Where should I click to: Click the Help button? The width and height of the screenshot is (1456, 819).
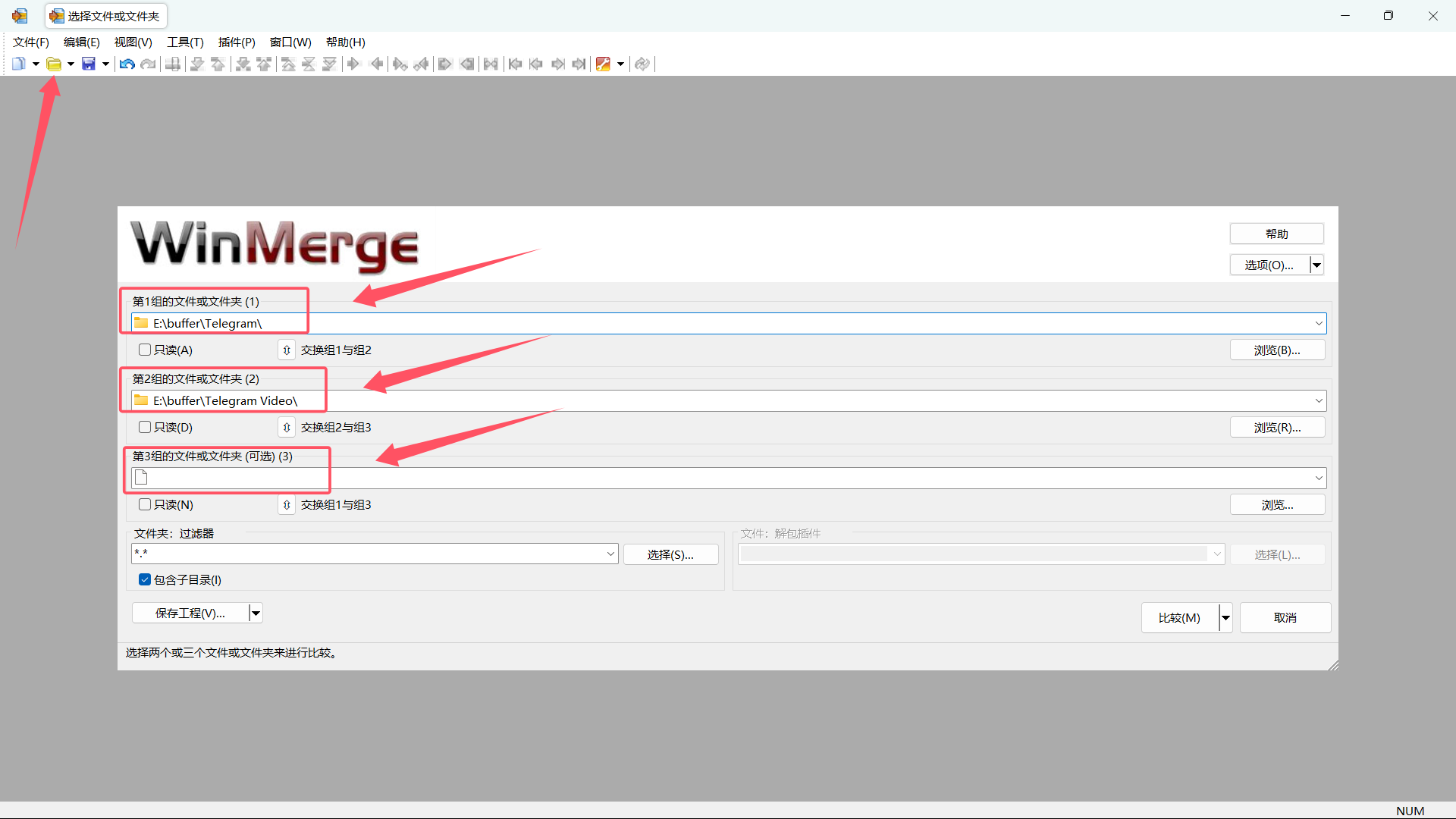1276,234
